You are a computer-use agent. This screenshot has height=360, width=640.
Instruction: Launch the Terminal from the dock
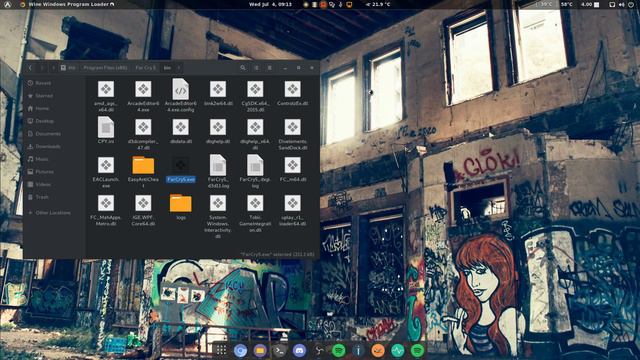tap(280, 350)
